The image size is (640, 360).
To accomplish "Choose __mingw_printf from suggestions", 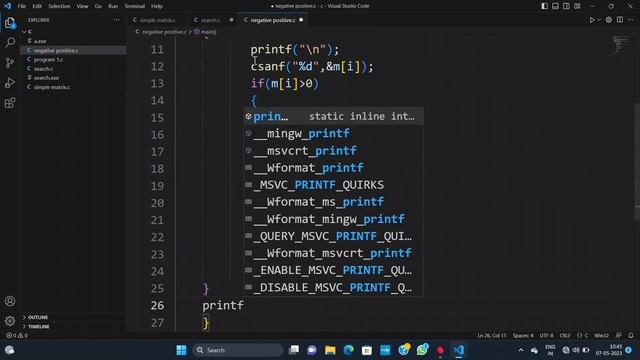I will (333, 133).
